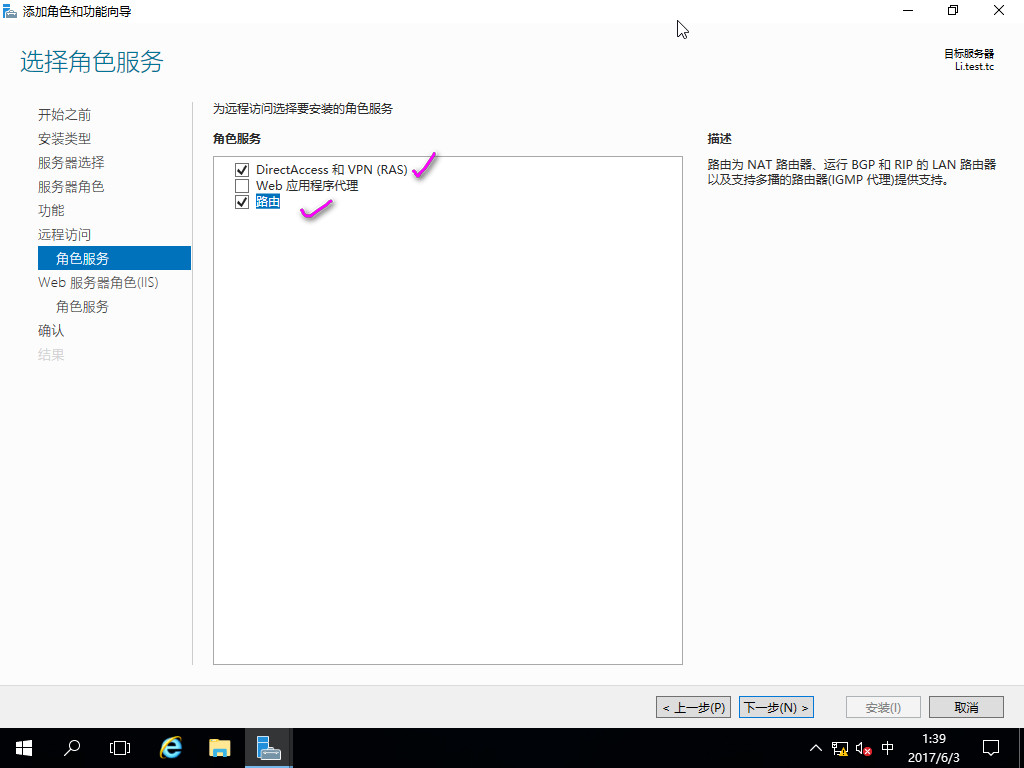Screen dimensions: 1024x768
Task: Show hidden tray icons chevron
Action: [816, 748]
